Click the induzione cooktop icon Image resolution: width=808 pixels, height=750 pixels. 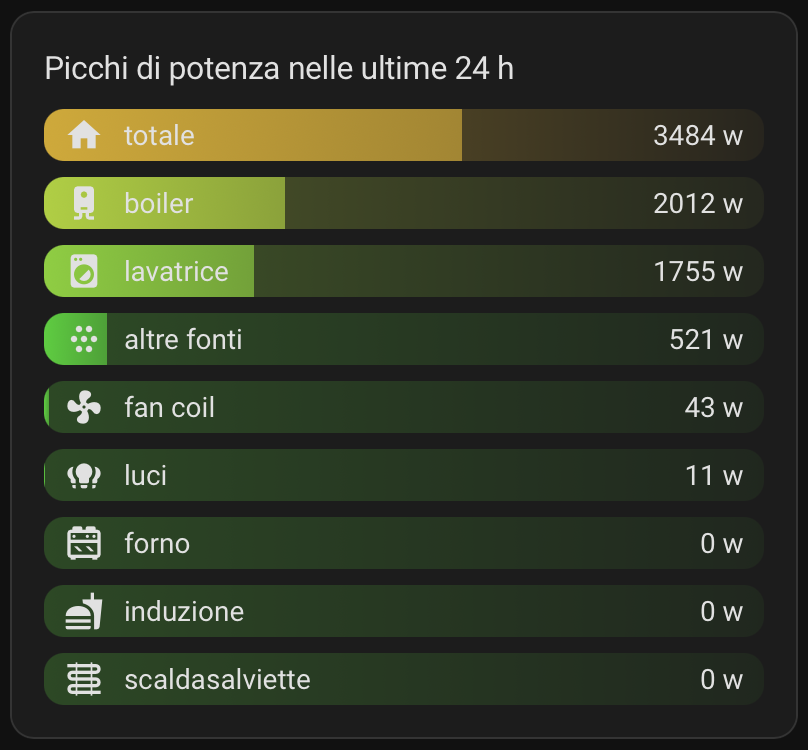84,611
